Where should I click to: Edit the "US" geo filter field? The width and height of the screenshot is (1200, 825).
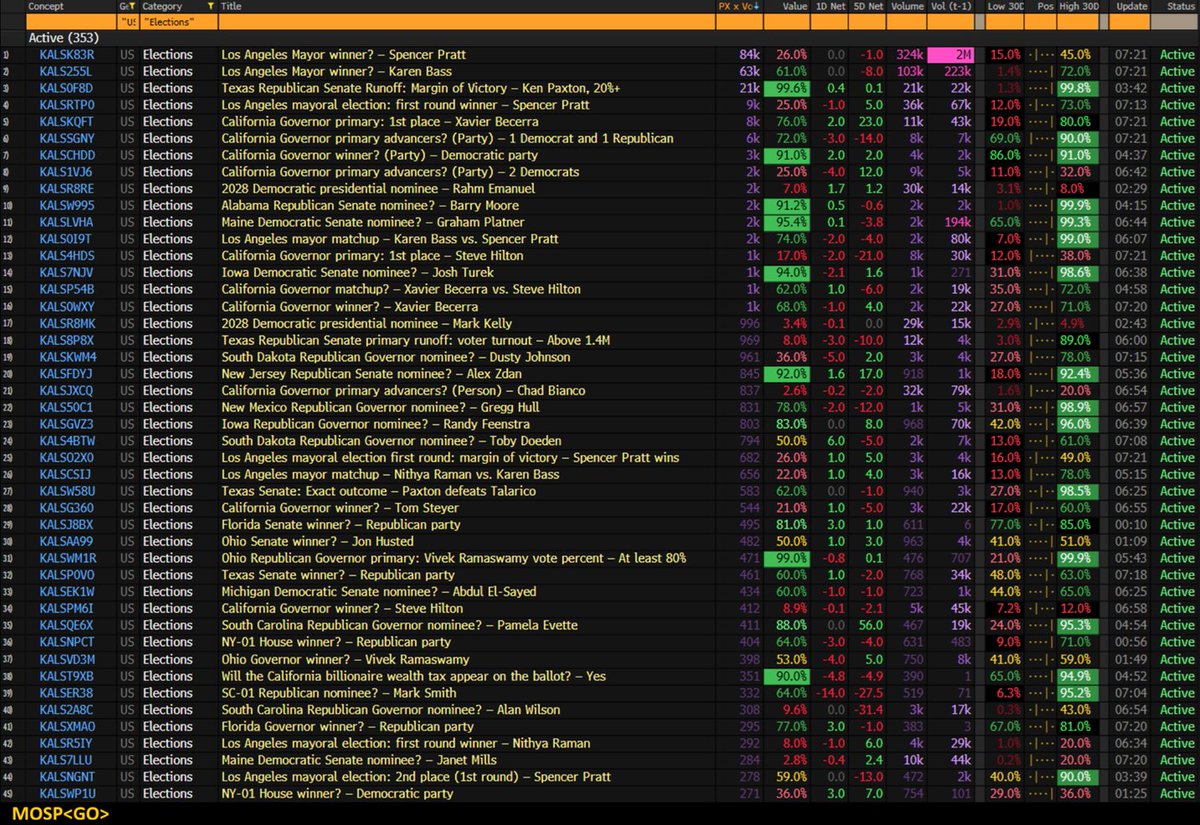pyautogui.click(x=127, y=21)
